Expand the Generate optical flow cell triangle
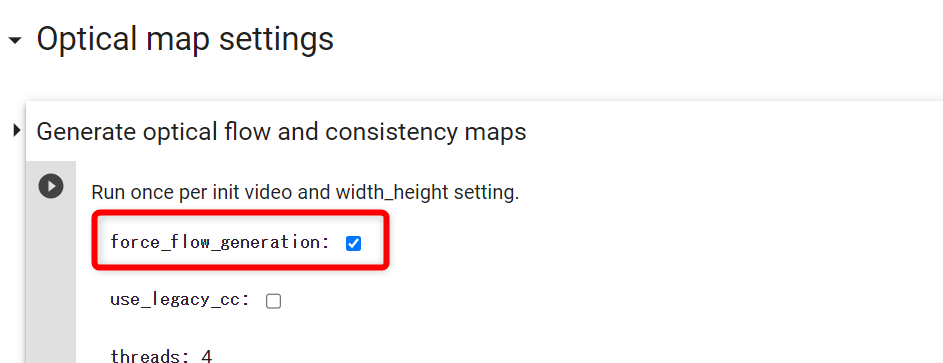 pyautogui.click(x=16, y=130)
